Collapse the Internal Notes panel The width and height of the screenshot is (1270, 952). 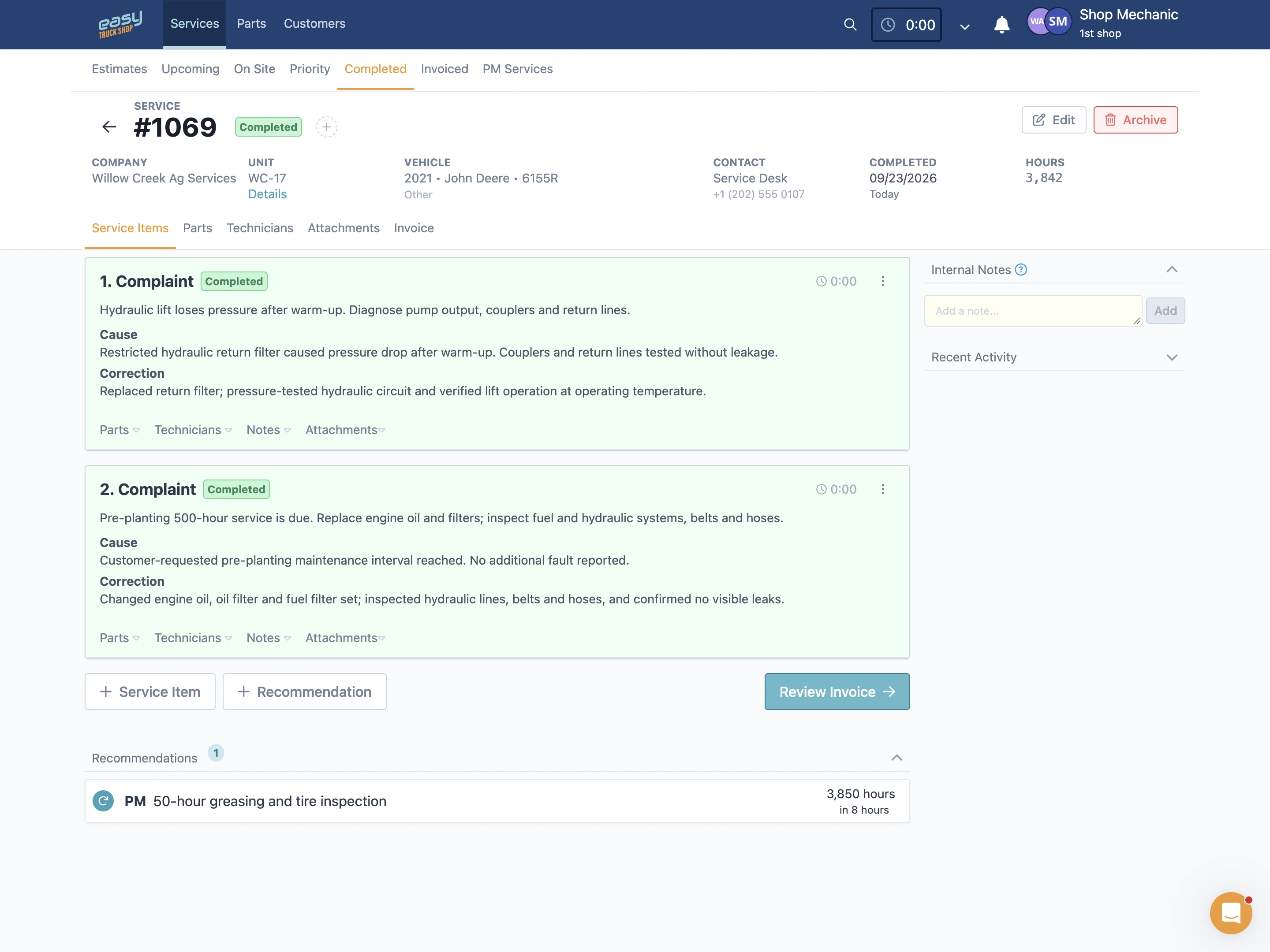[1172, 270]
